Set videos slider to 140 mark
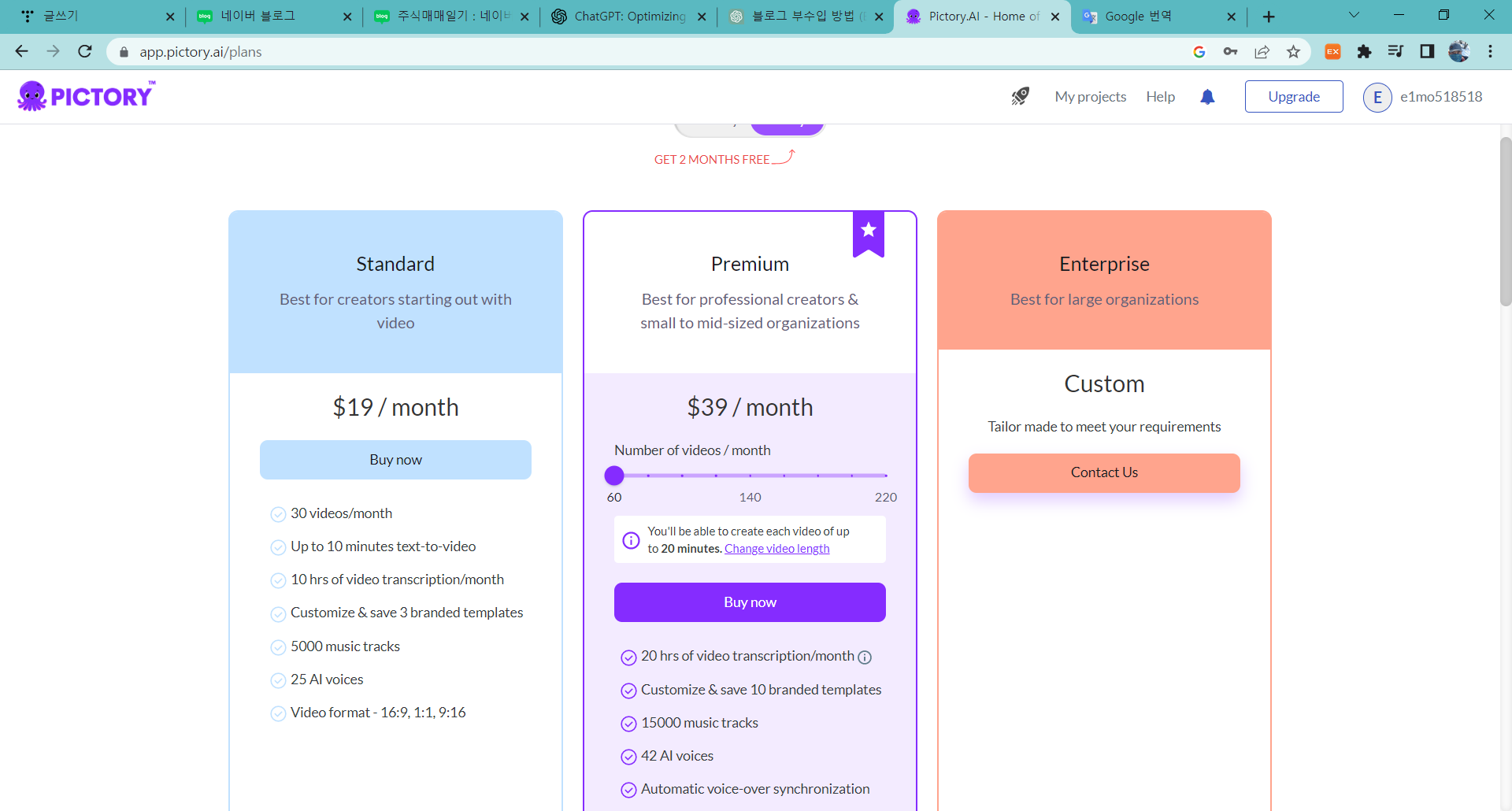The width and height of the screenshot is (1512, 811). click(750, 476)
